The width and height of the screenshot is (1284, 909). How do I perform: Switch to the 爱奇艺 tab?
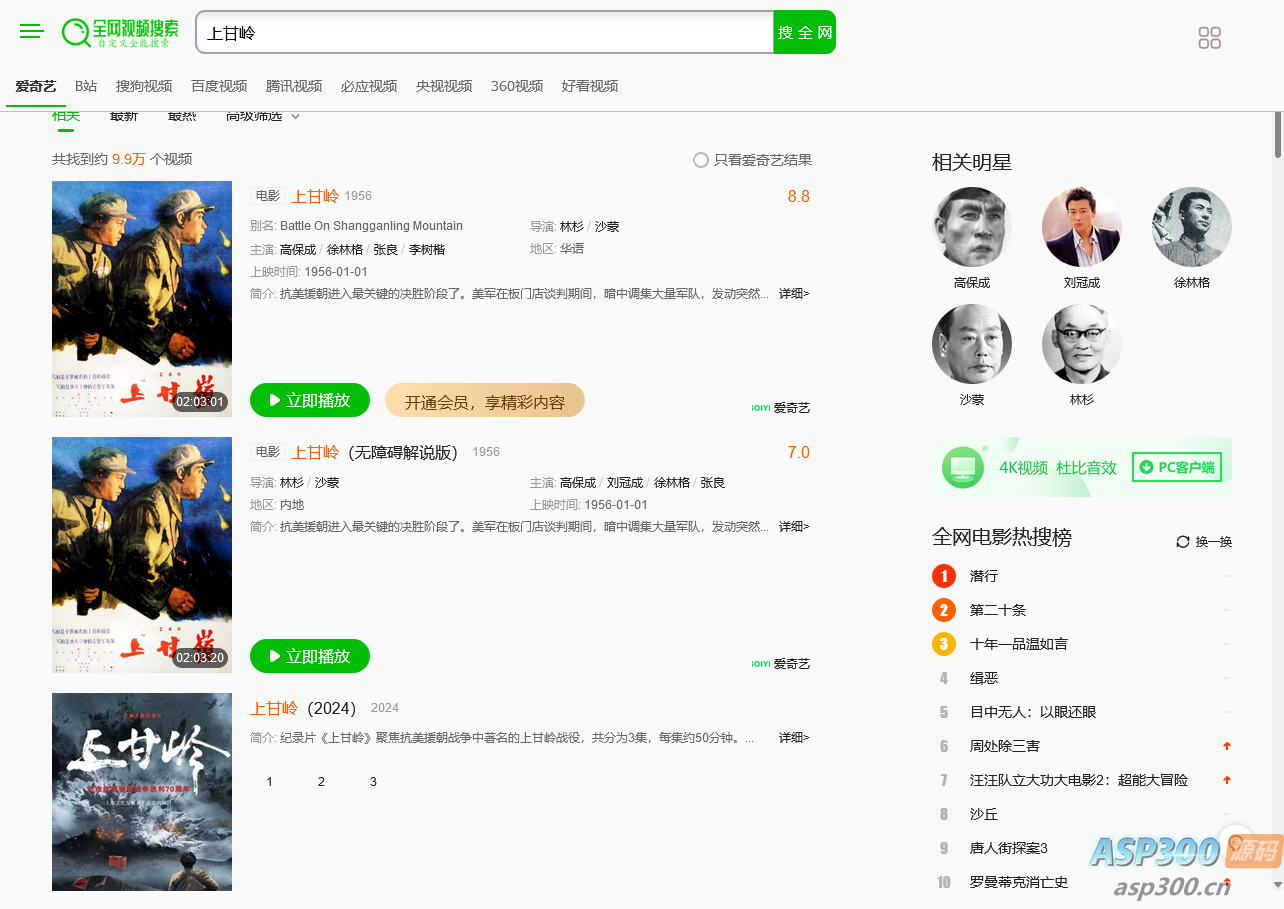36,86
